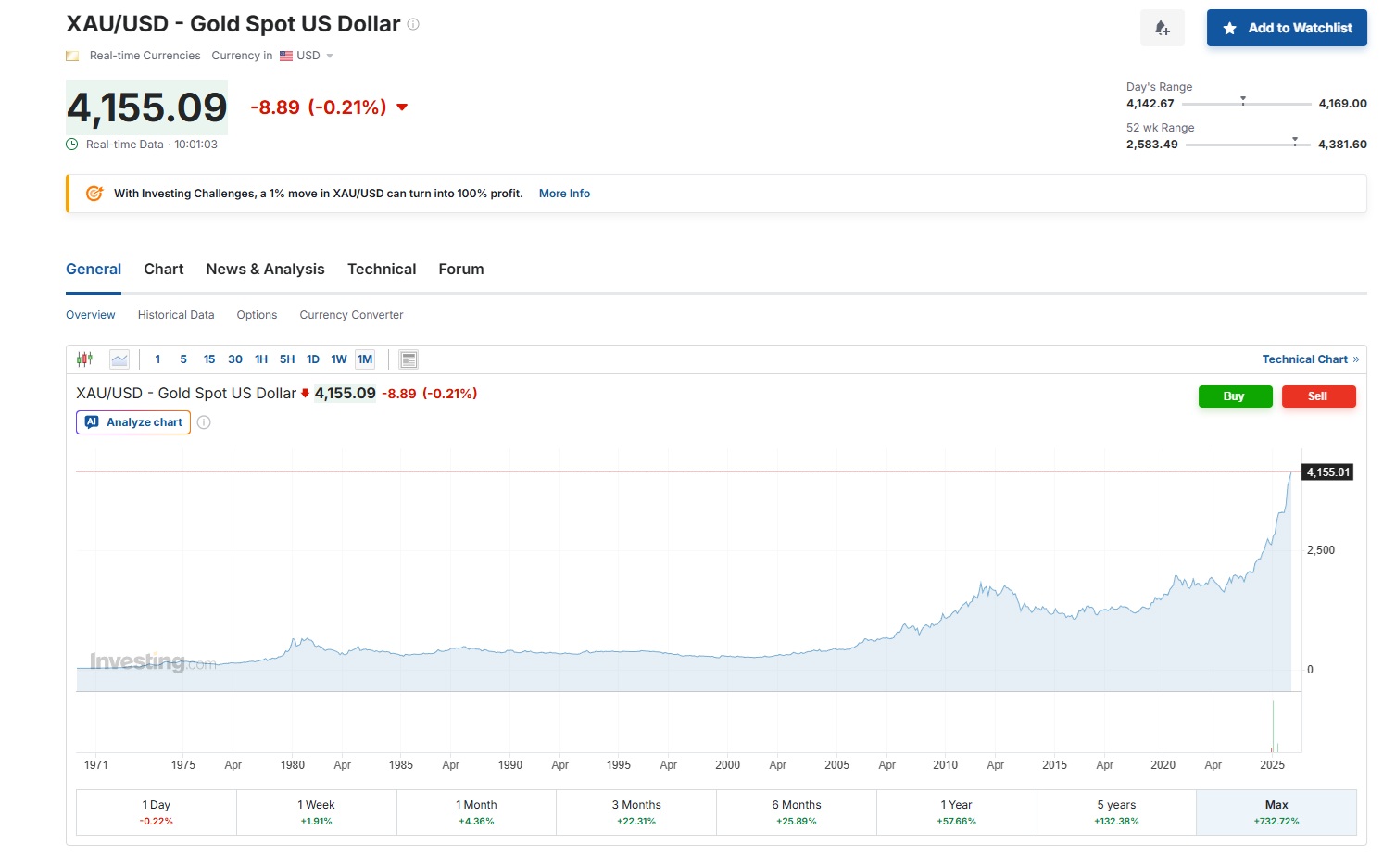This screenshot has width=1383, height=868.
Task: Click info icon next to Analyze chart
Action: [x=204, y=422]
